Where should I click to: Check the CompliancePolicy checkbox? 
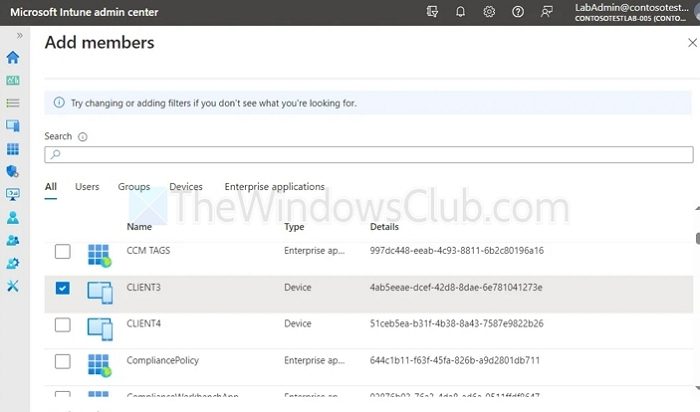pos(62,361)
